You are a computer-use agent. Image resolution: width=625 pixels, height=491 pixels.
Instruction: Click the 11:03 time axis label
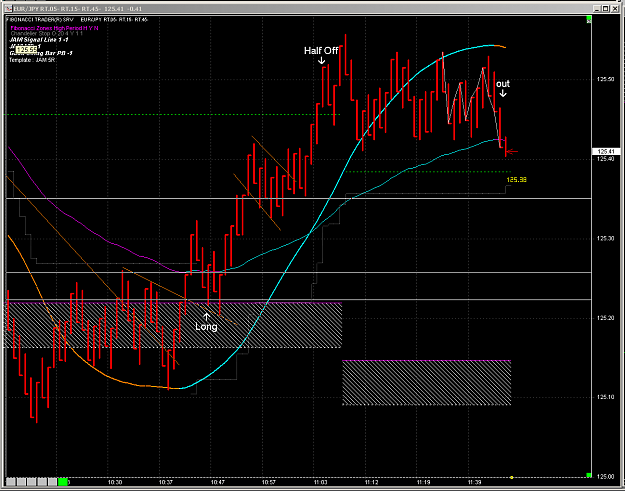point(320,482)
